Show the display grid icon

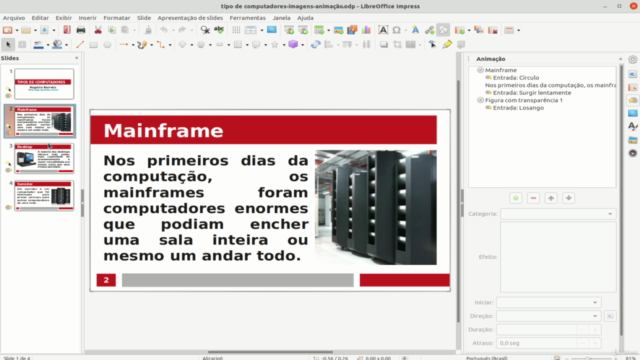point(236,30)
